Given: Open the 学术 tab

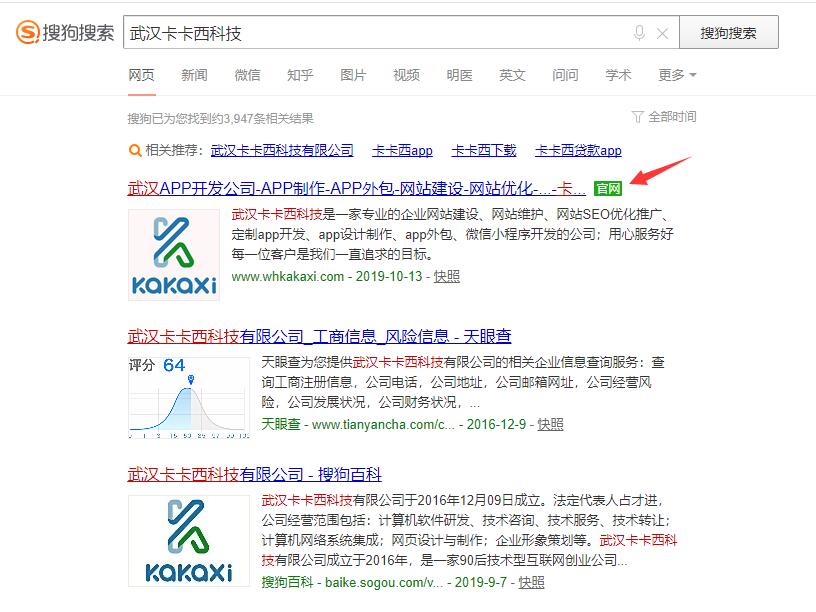Looking at the screenshot, I should (x=618, y=75).
